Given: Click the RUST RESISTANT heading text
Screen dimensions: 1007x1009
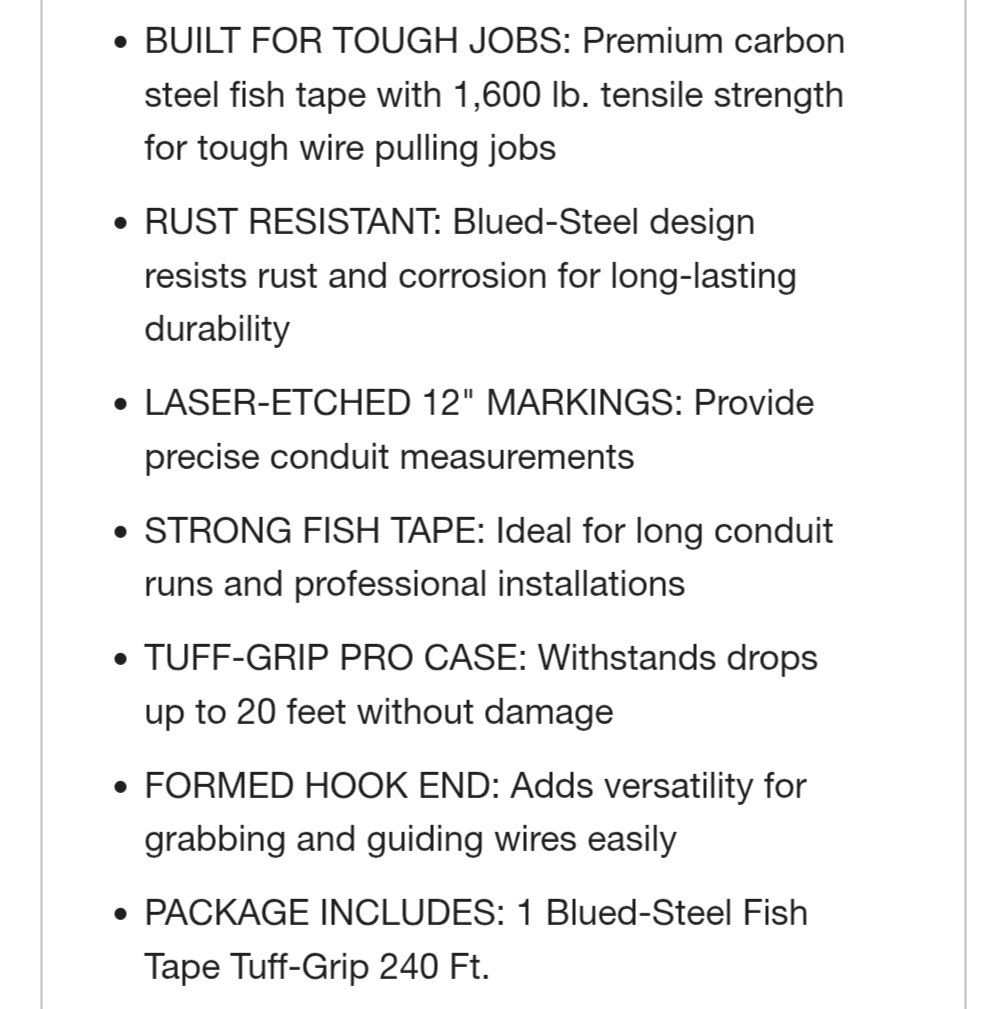Looking at the screenshot, I should [293, 222].
